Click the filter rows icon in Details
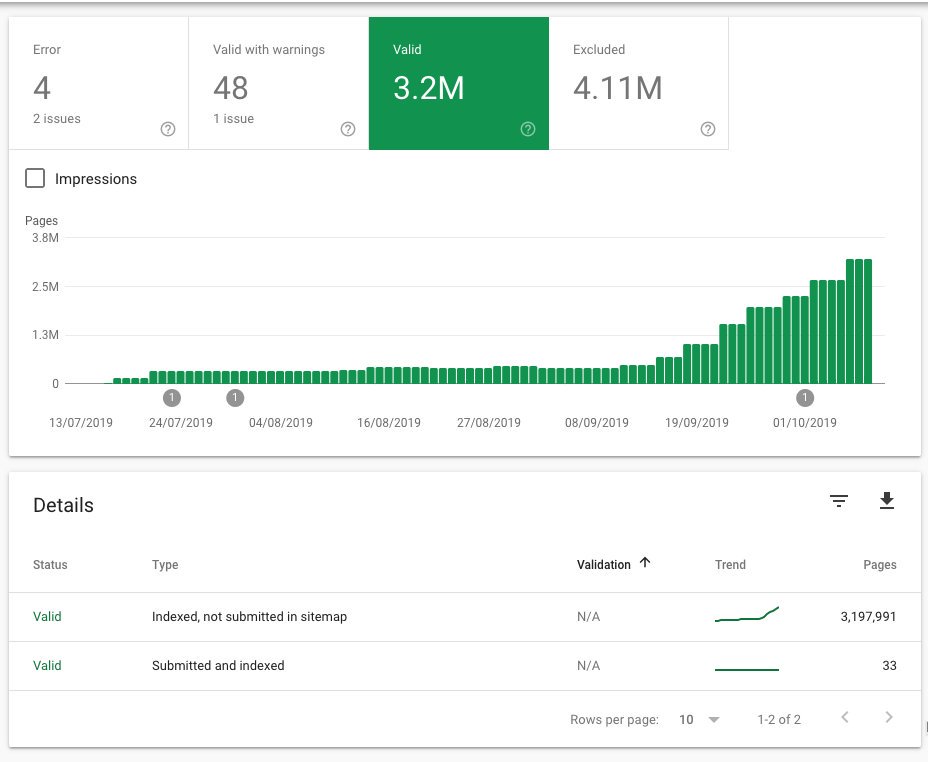This screenshot has height=762, width=928. coord(839,501)
